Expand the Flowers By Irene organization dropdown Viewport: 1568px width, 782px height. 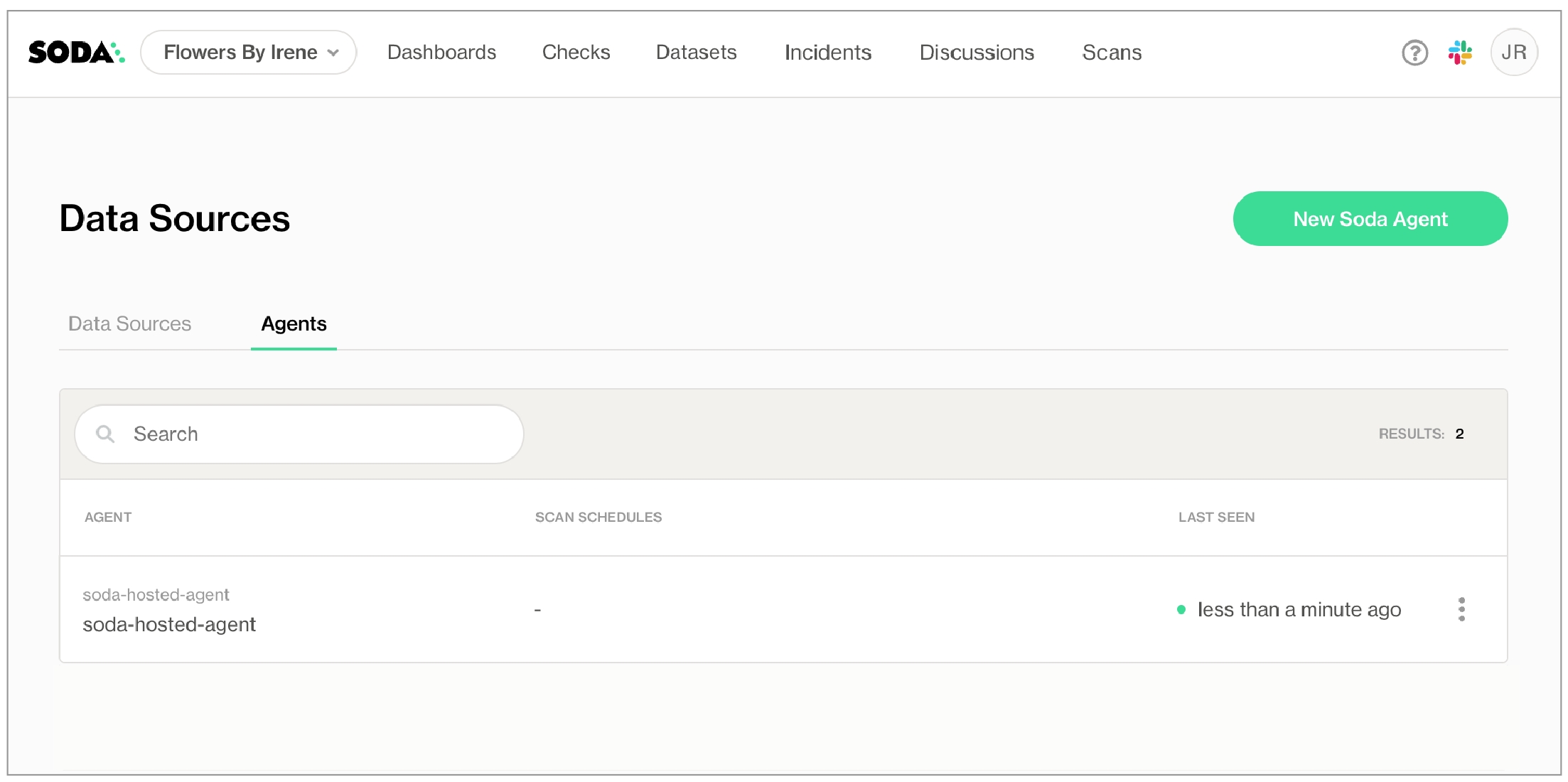pyautogui.click(x=240, y=53)
